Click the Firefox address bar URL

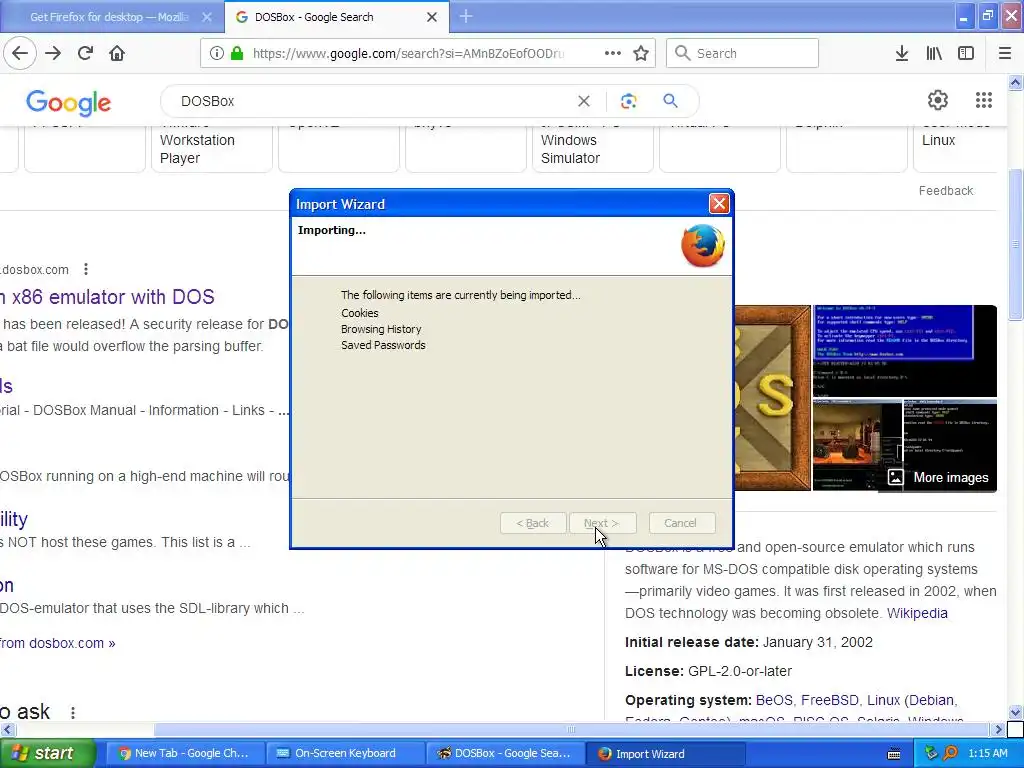[408, 53]
